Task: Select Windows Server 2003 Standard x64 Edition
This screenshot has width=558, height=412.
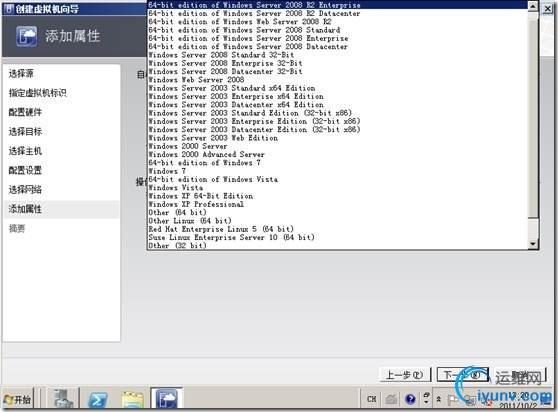Action: click(337, 88)
